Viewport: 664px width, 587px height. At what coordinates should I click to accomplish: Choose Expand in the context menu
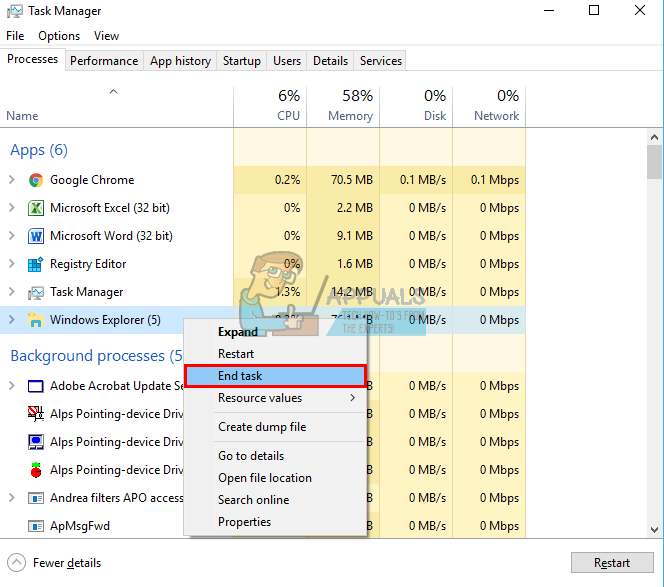(x=276, y=332)
